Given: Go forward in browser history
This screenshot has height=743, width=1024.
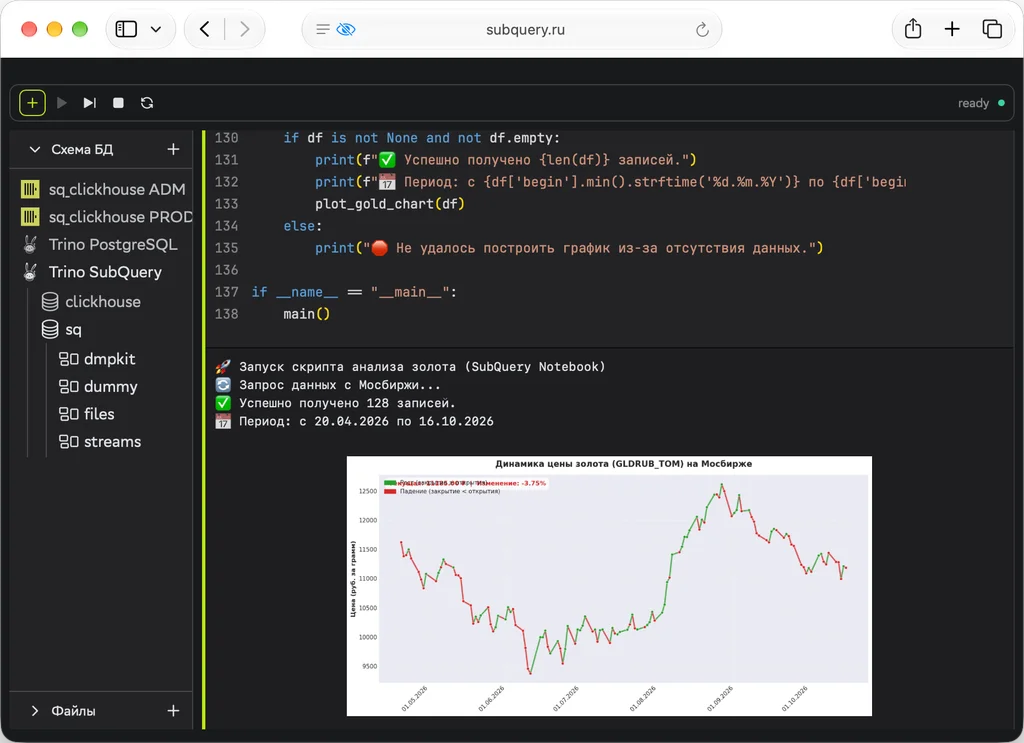Looking at the screenshot, I should point(245,29).
